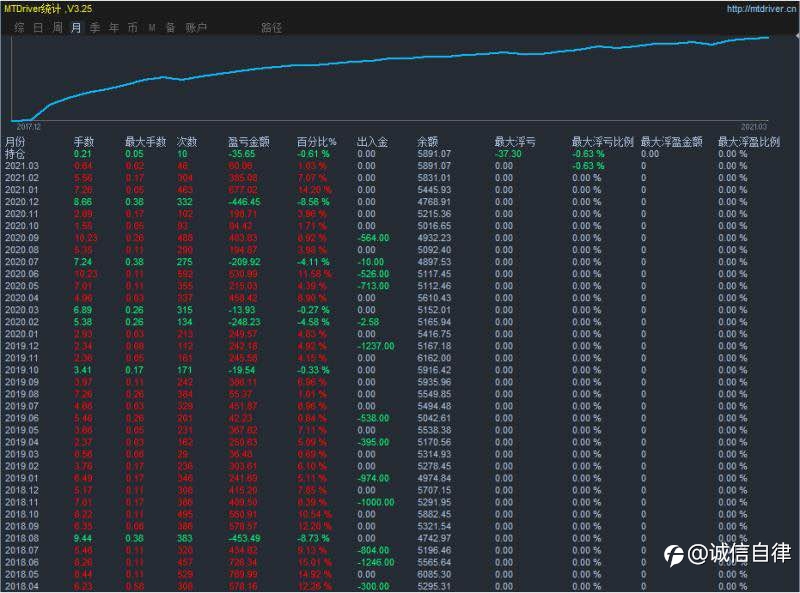This screenshot has height=593, width=800.
Task: Click the MTDriver统计 V3.25 title
Action: (48, 9)
